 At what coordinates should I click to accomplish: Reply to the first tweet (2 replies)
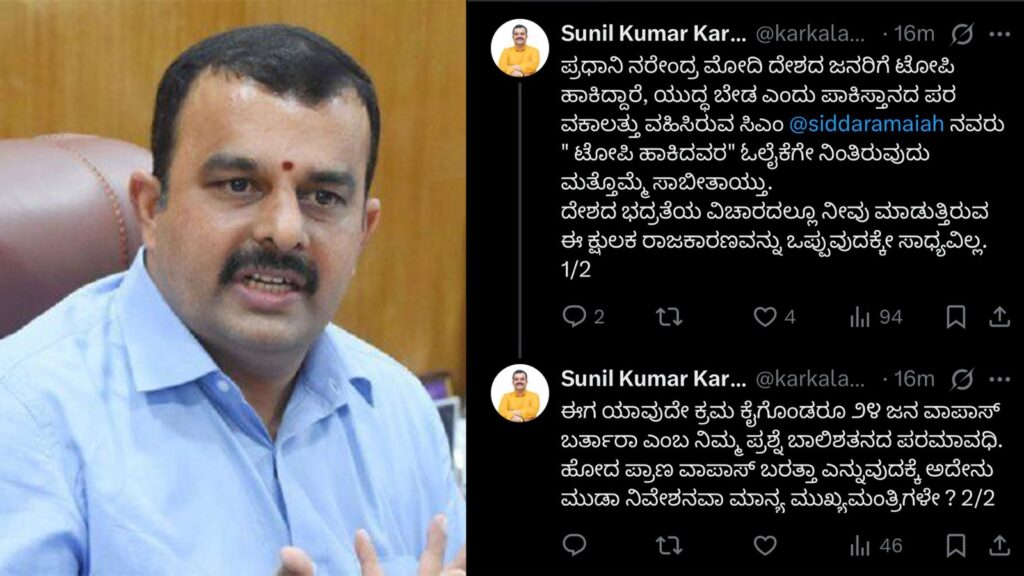click(583, 317)
